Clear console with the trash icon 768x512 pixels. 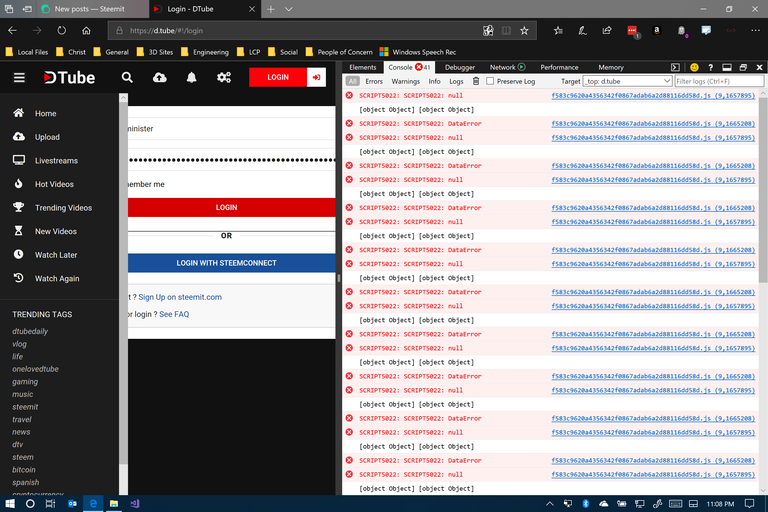pos(476,81)
